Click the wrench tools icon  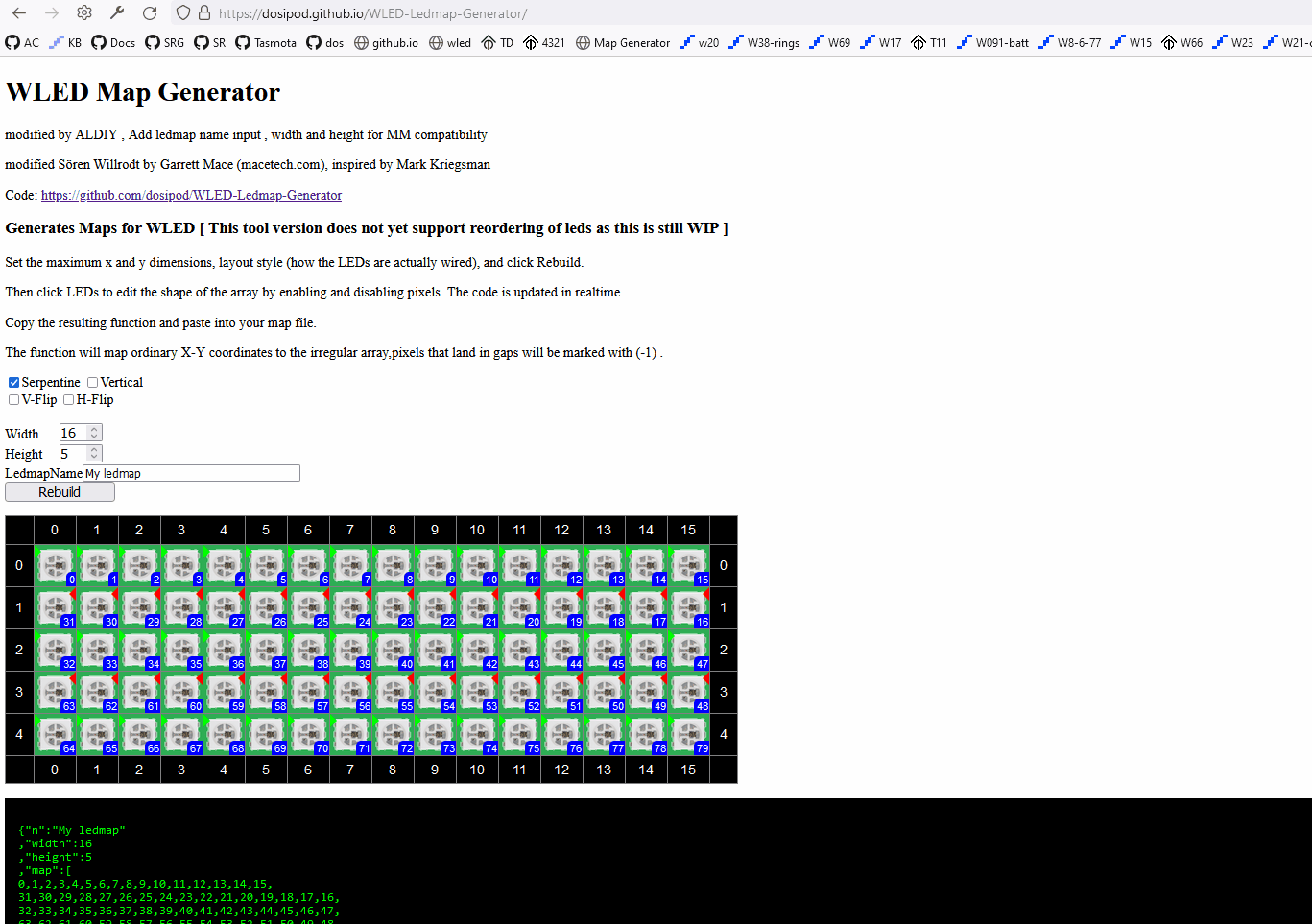[117, 13]
